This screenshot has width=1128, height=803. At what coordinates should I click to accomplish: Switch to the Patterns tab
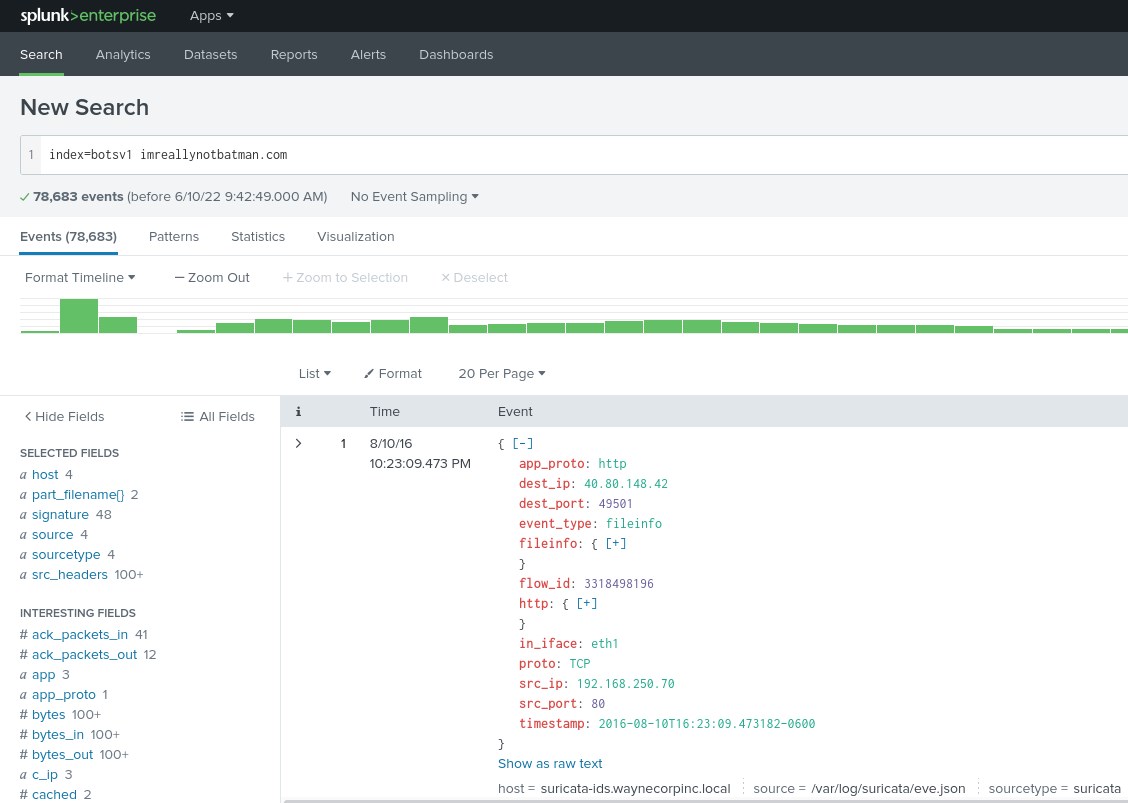click(173, 237)
